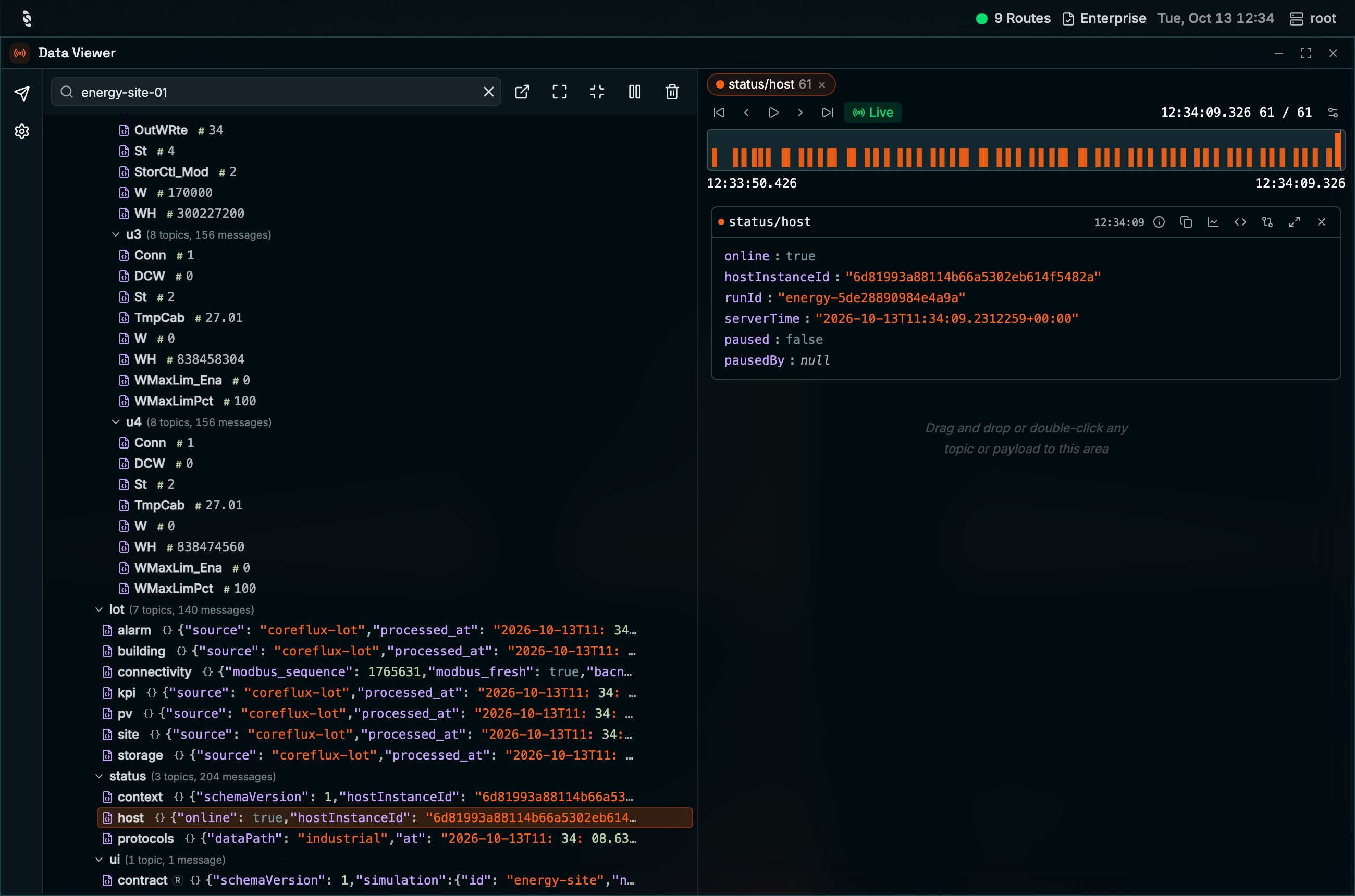Close the status/host payload card
This screenshot has width=1355, height=896.
1321,222
